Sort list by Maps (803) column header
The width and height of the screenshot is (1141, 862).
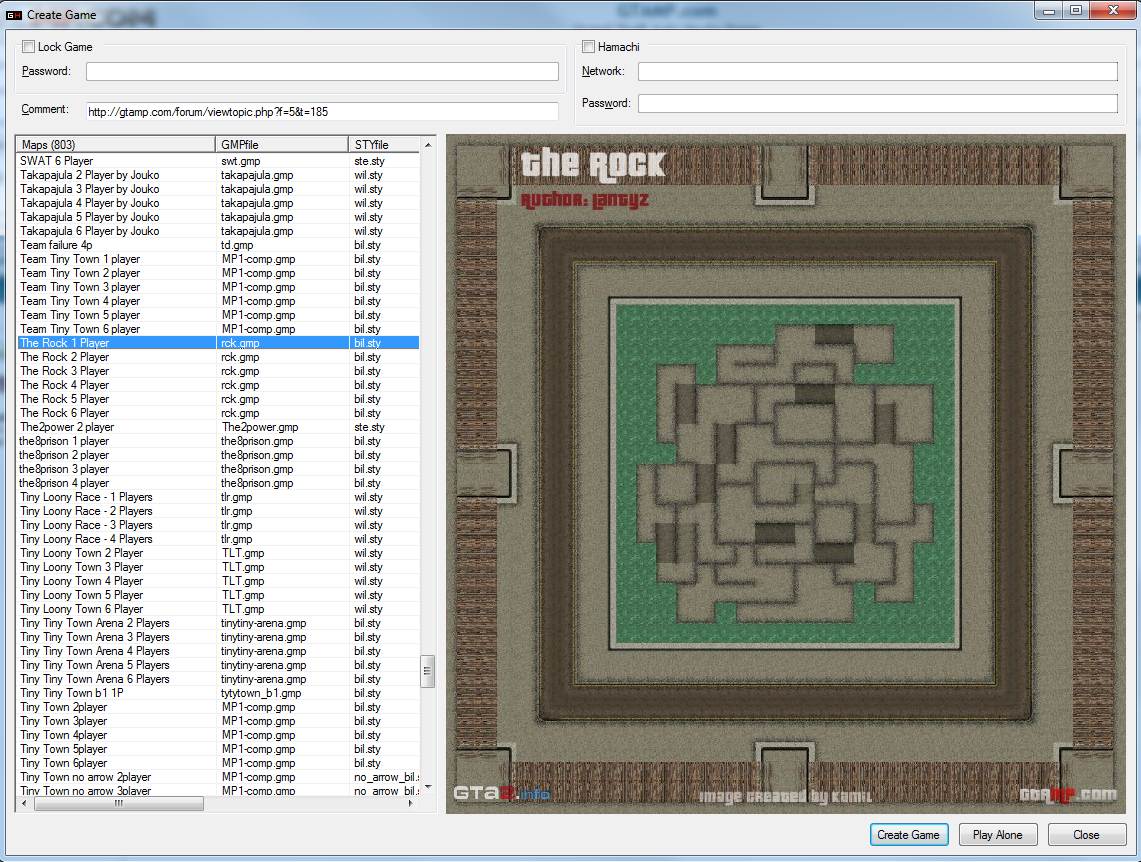pyautogui.click(x=116, y=145)
